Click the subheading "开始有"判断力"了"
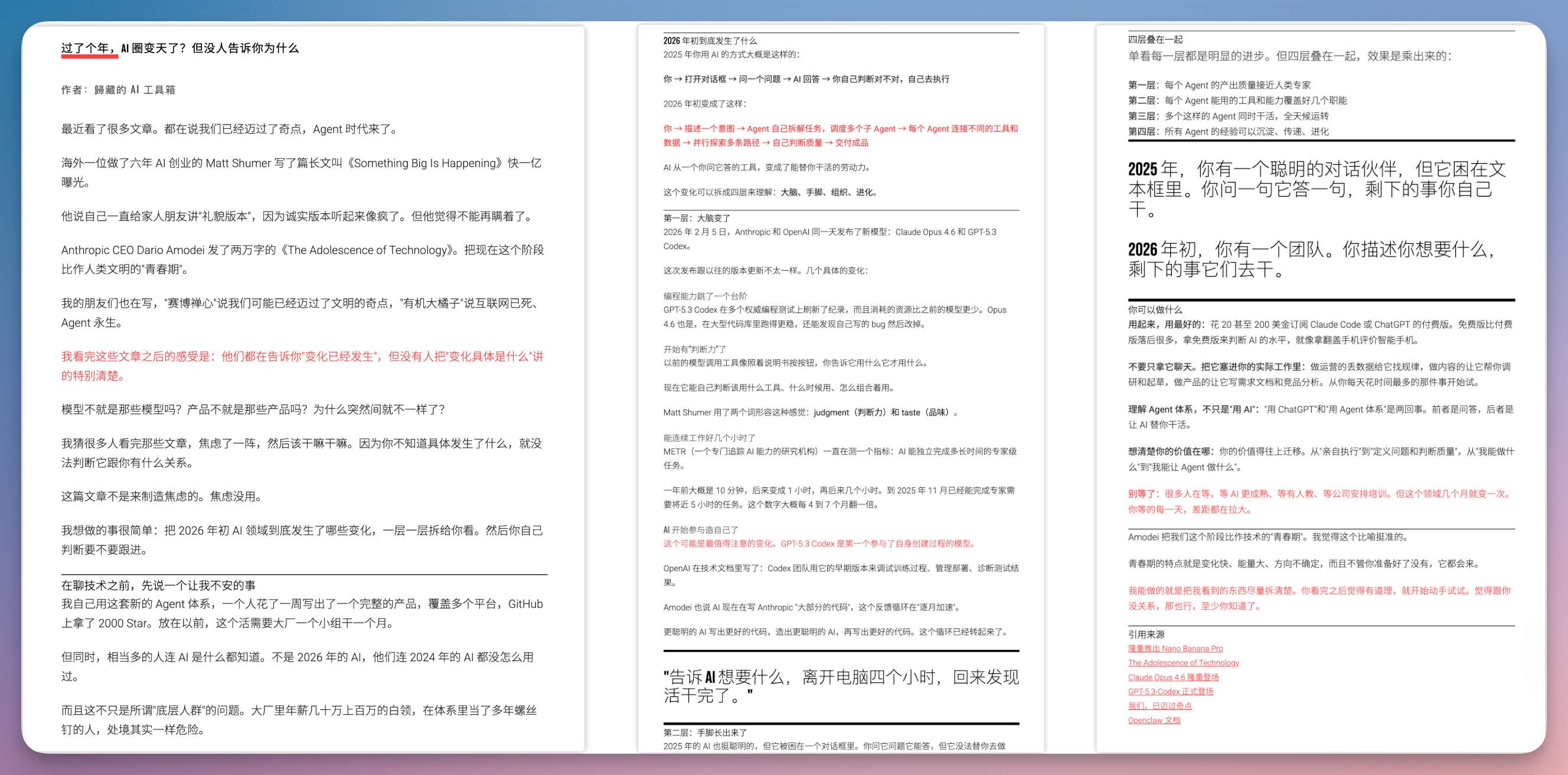This screenshot has width=1568, height=775. (694, 349)
